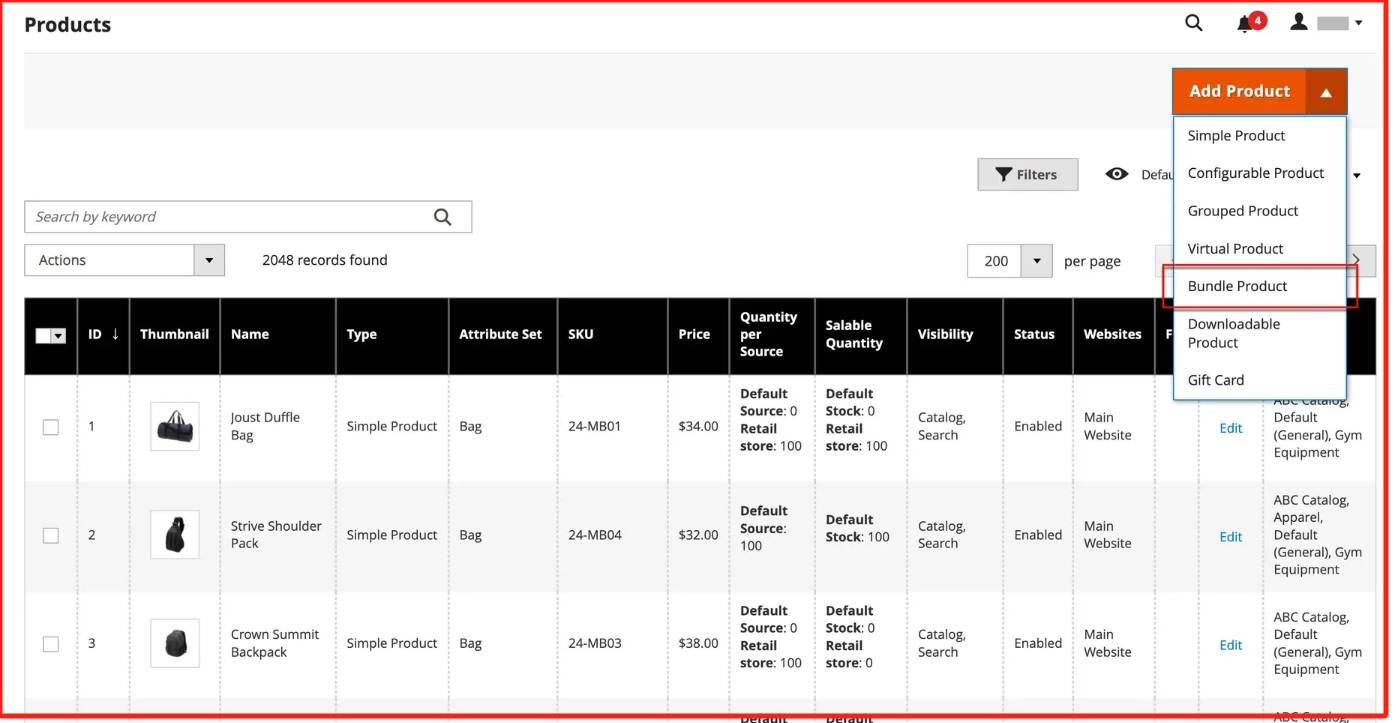Open the notifications bell icon
1396x723 pixels.
1246,23
